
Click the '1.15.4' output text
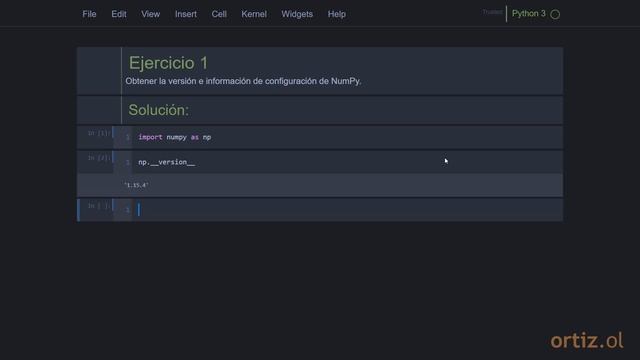pos(136,185)
